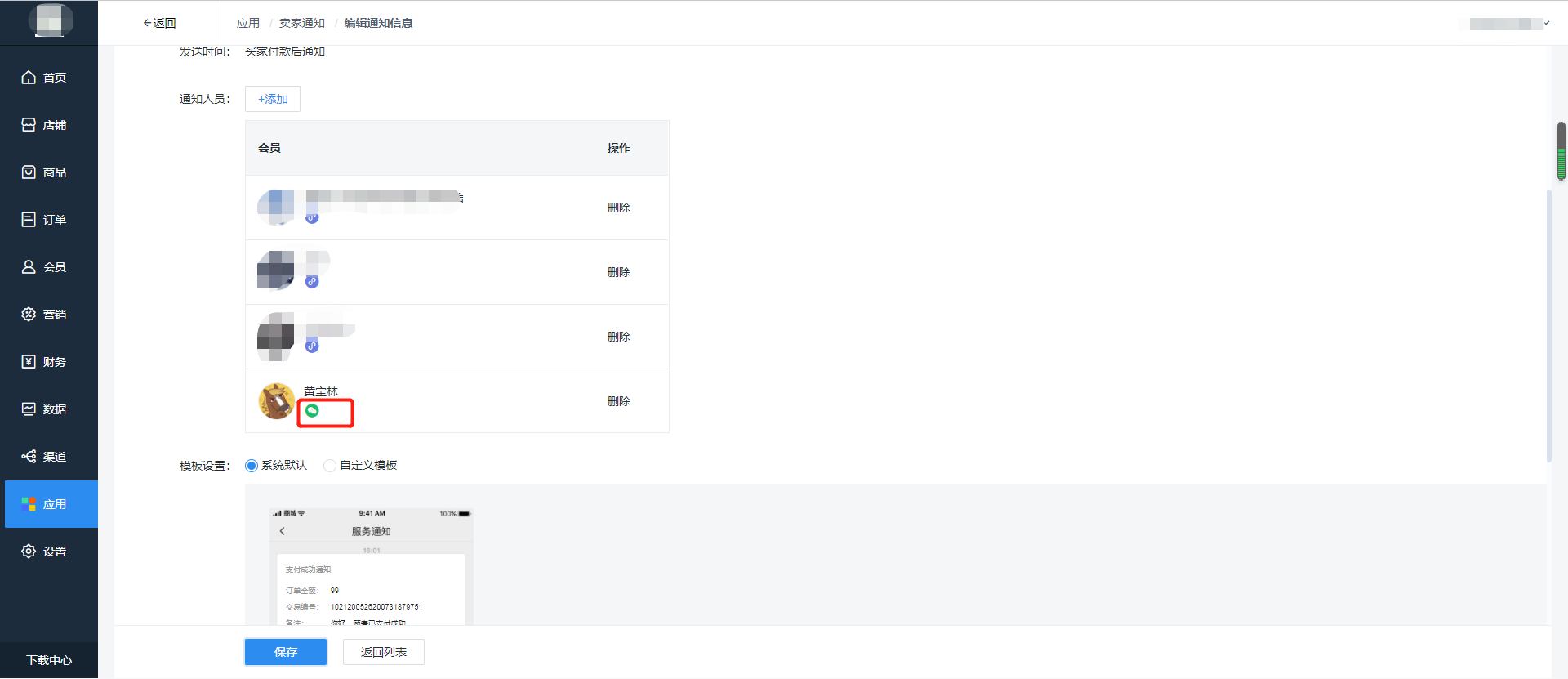1568x679 pixels.
Task: Open the 数据 data menu item
Action: click(54, 409)
